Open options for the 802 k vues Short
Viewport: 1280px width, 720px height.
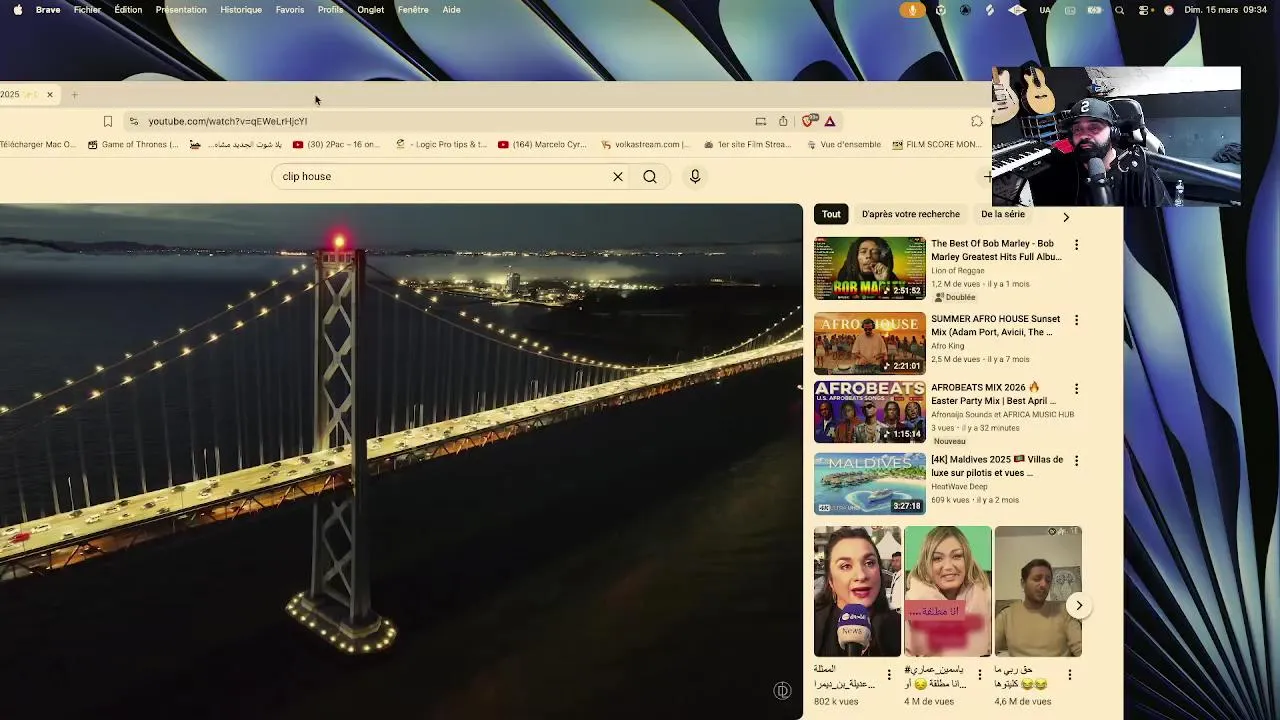point(889,675)
